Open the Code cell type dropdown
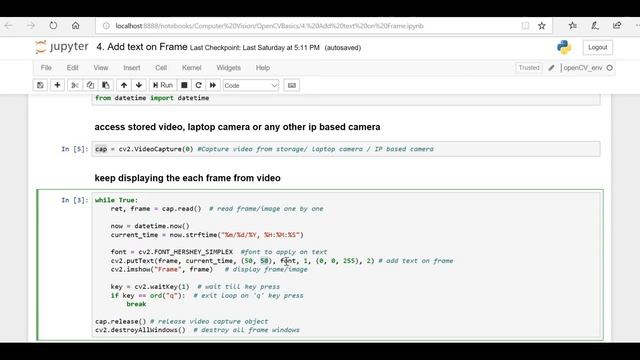 tap(251, 85)
